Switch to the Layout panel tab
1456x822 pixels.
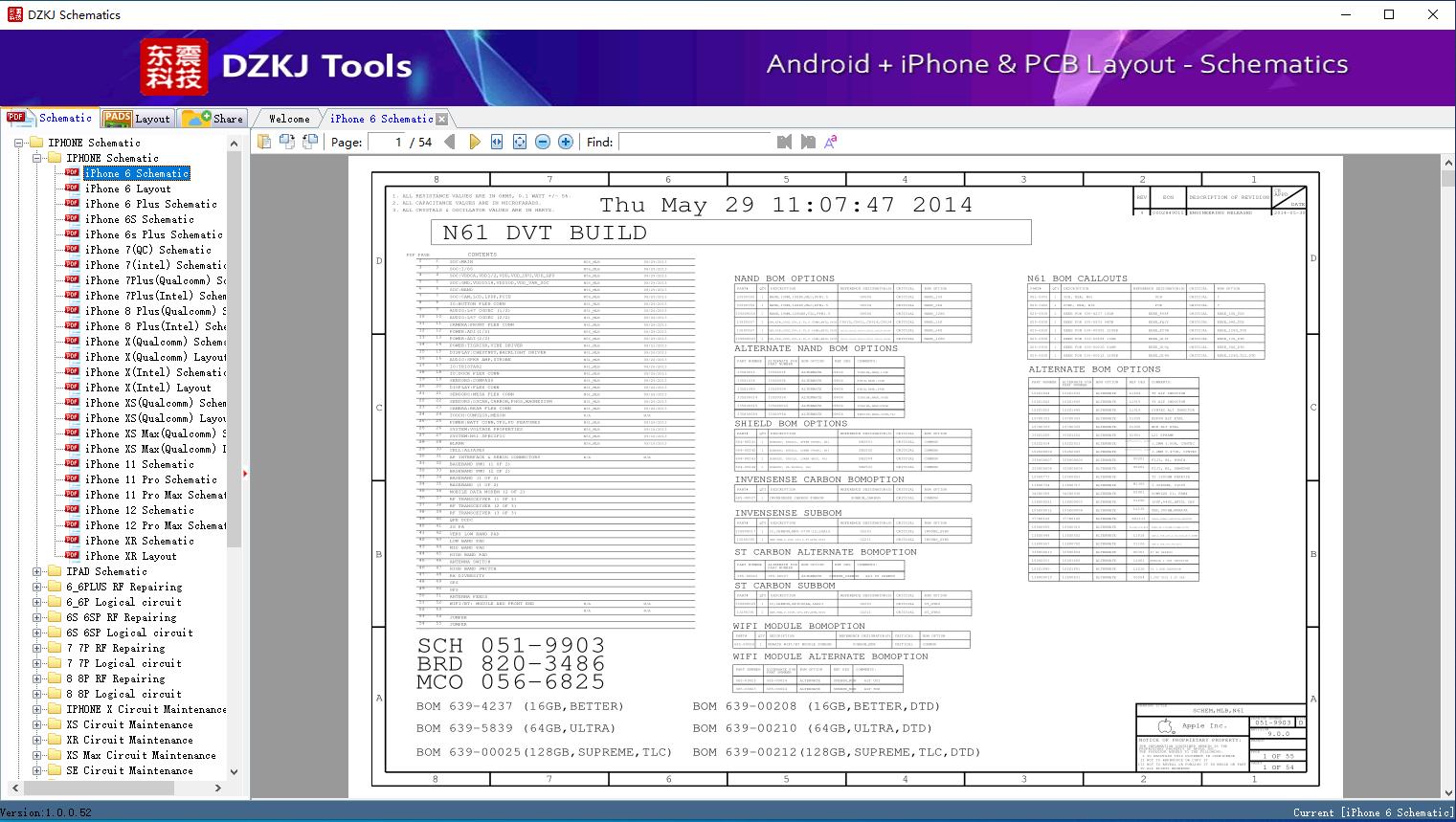tap(137, 118)
